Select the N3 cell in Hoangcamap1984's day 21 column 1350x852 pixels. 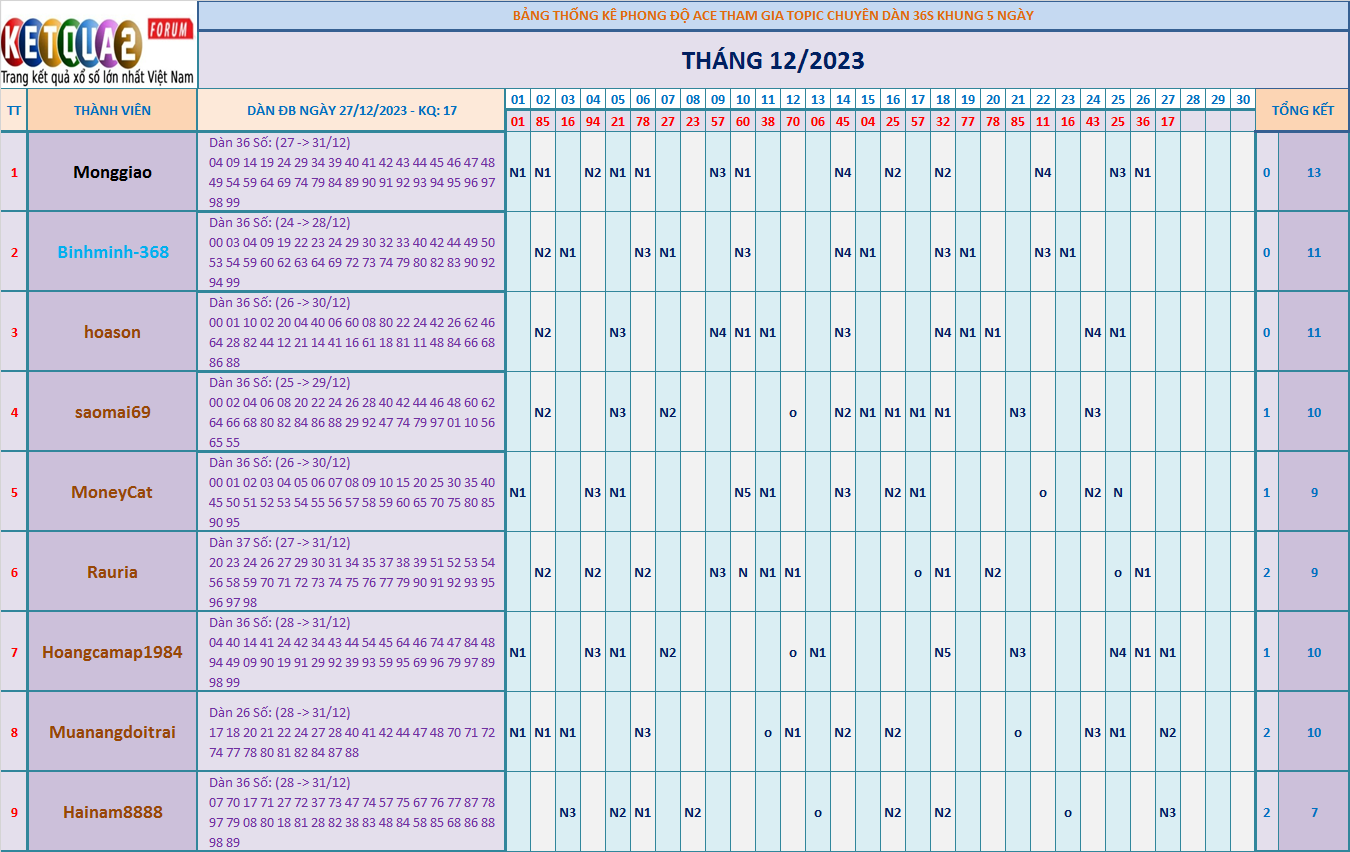tap(1018, 652)
